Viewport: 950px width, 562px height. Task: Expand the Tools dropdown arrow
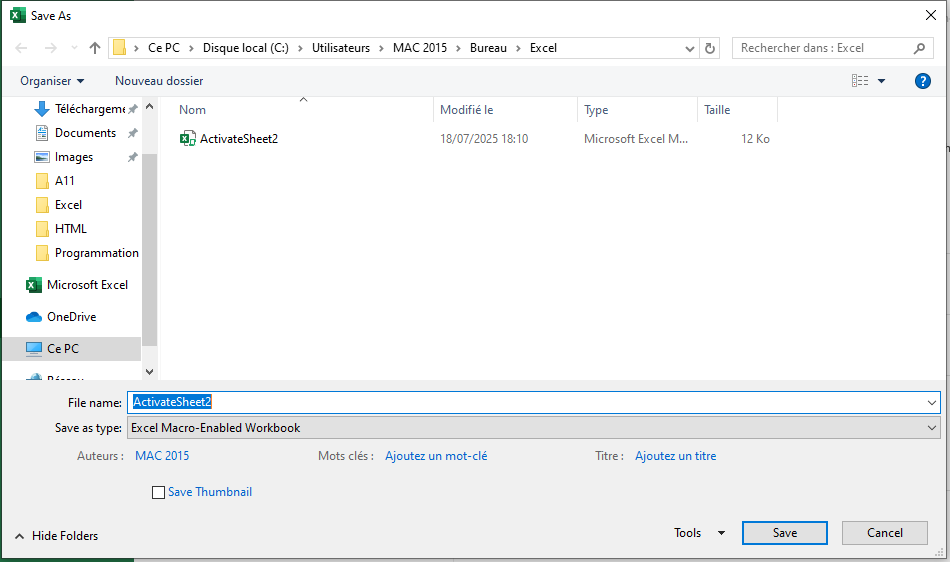721,533
